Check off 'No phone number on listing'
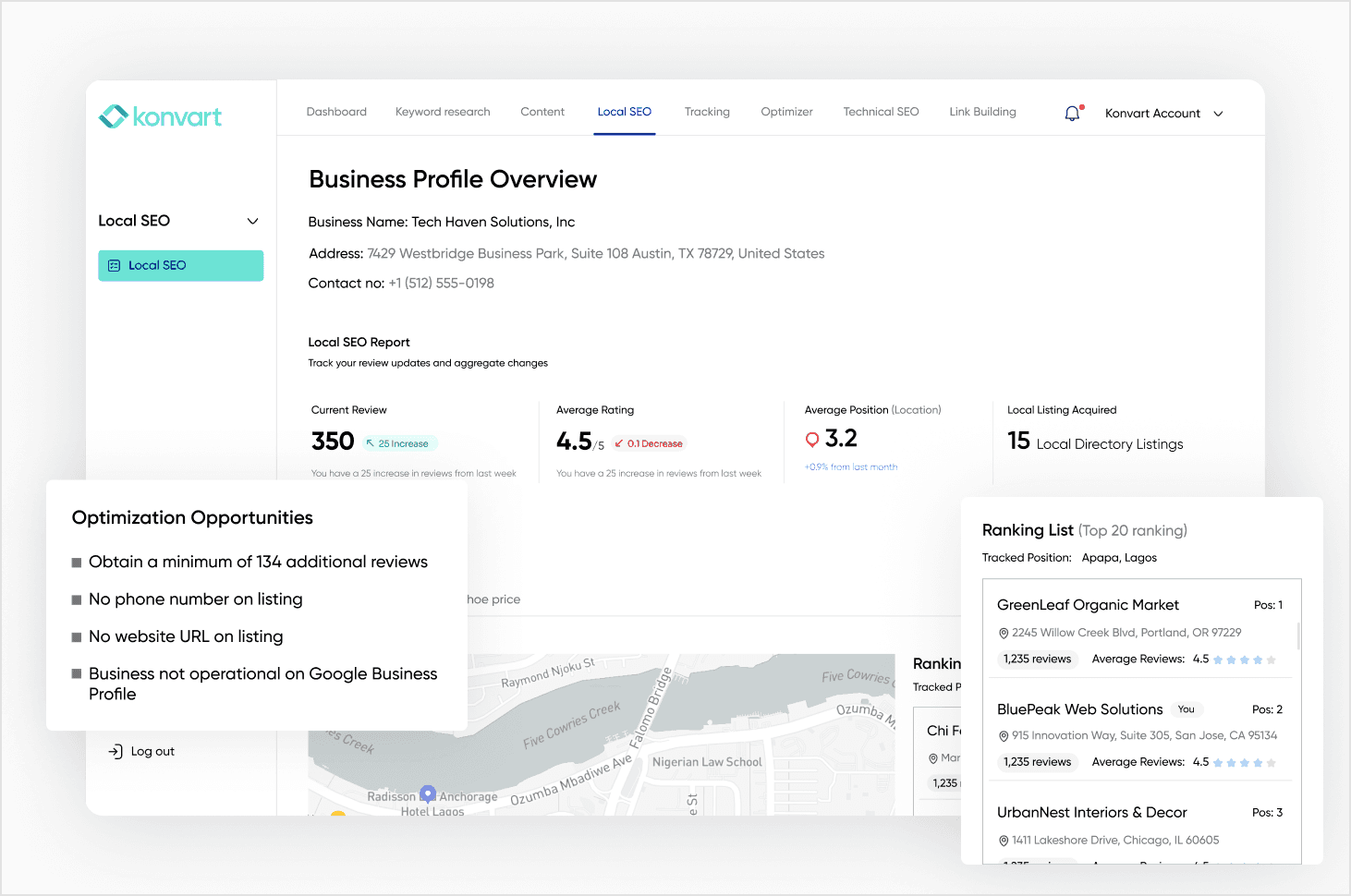The image size is (1351, 896). point(76,599)
